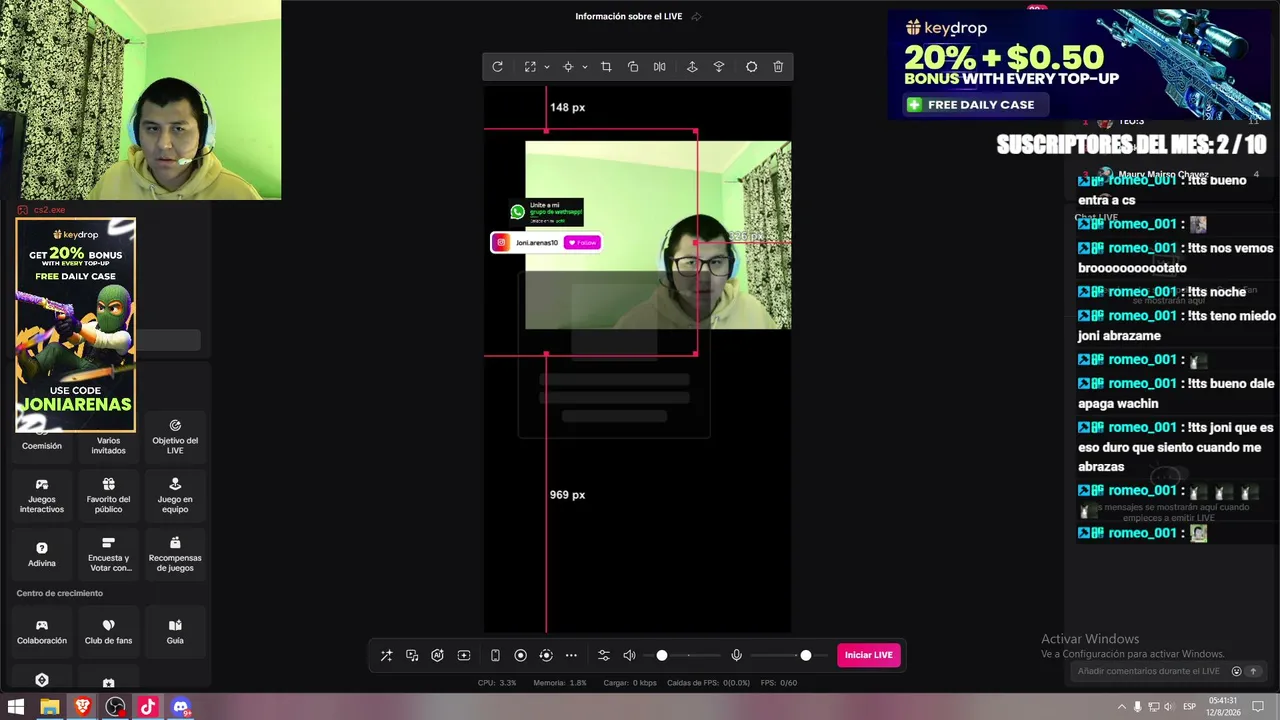Open the media and music icon
1280x720 pixels.
tap(412, 655)
